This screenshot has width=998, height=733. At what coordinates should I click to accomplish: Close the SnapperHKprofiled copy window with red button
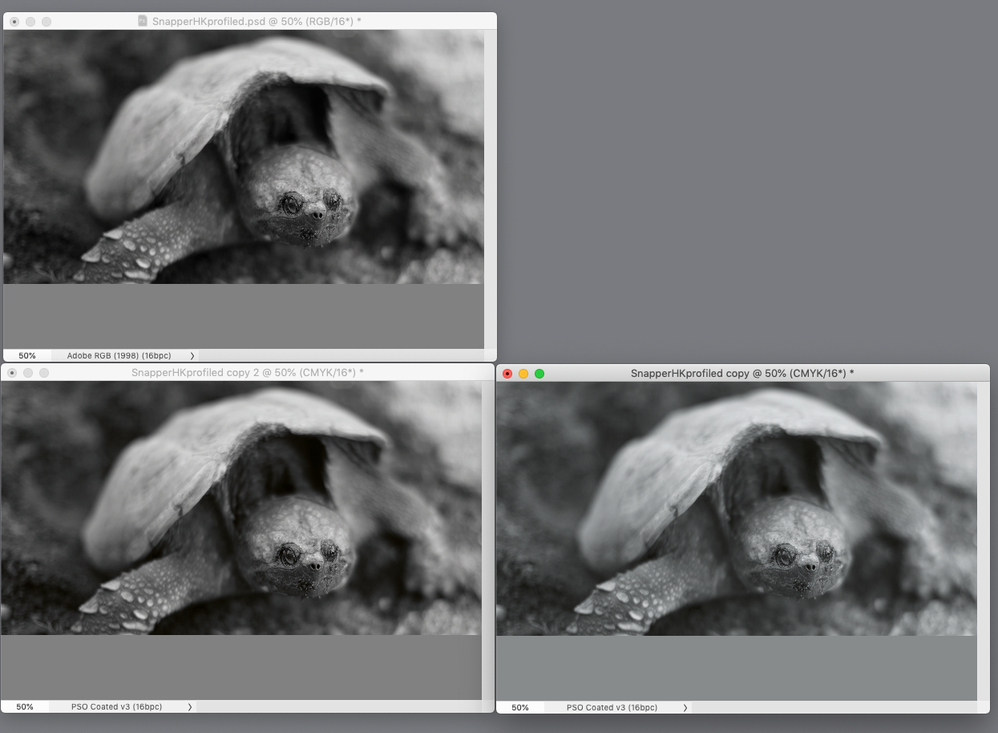[x=507, y=373]
